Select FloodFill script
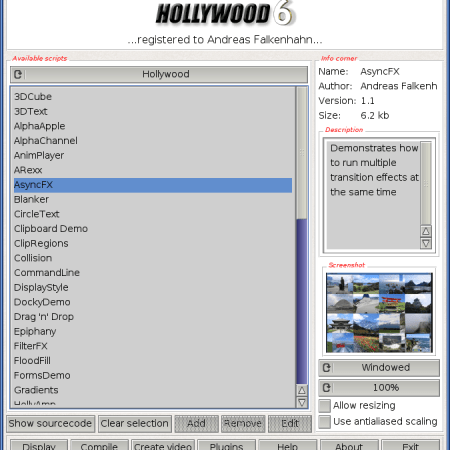 [153, 361]
